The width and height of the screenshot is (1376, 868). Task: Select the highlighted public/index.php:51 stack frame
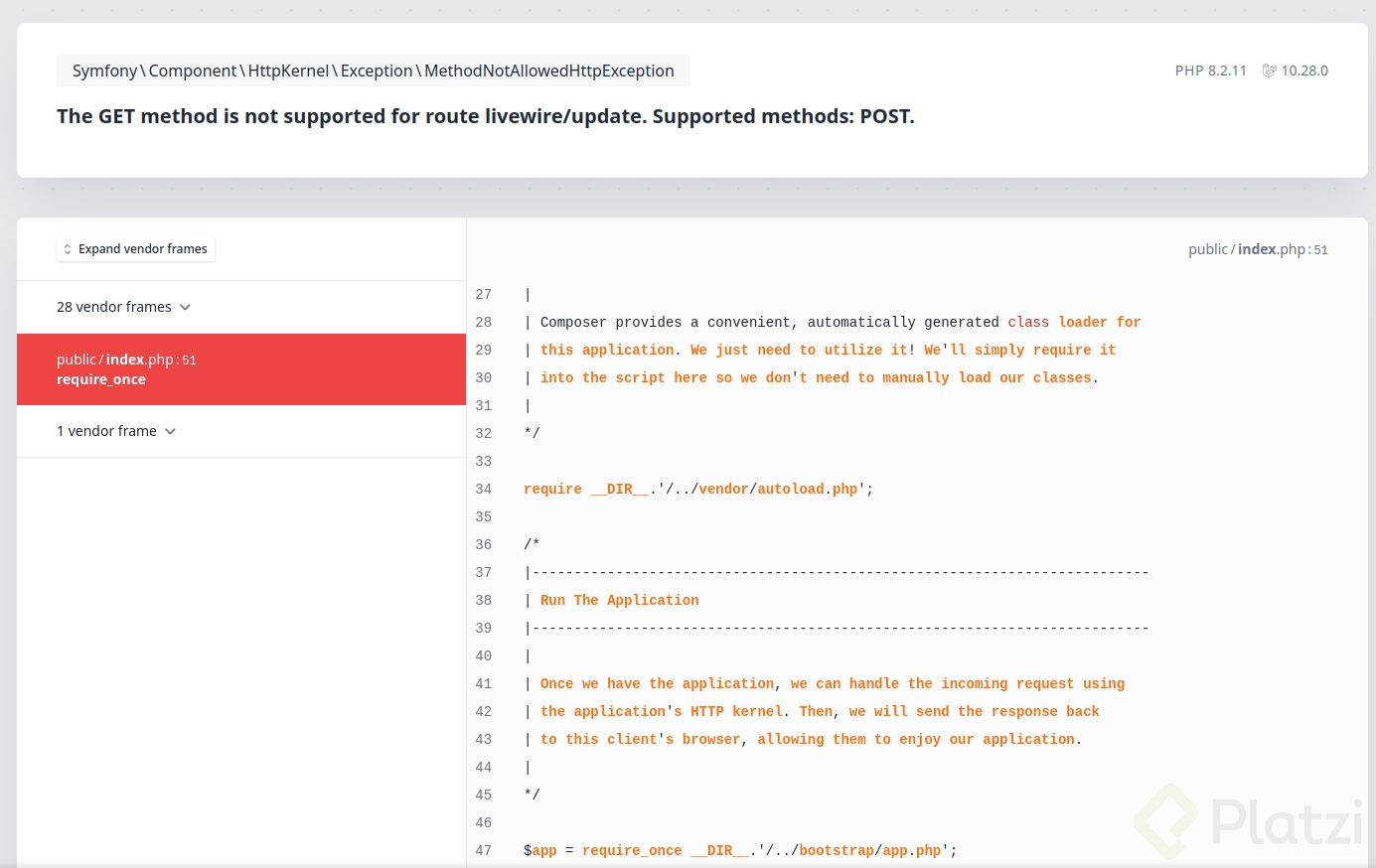[x=241, y=369]
